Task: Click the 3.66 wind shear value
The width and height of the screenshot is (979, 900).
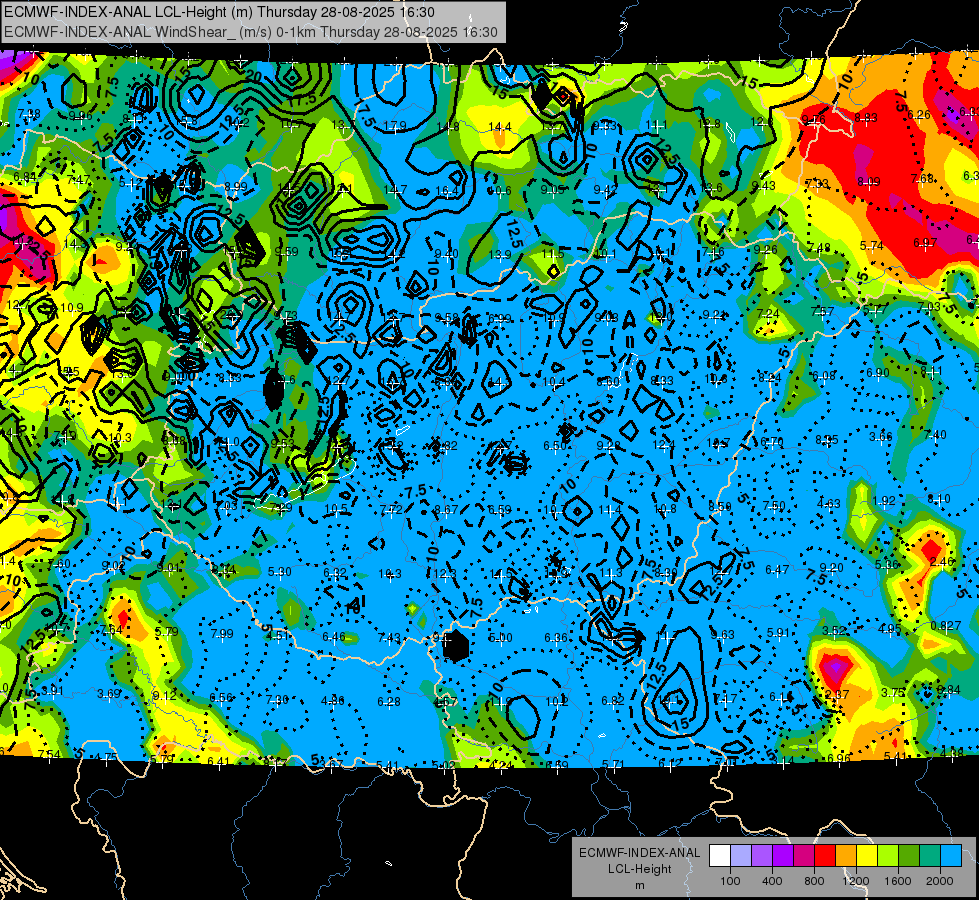Action: click(881, 437)
